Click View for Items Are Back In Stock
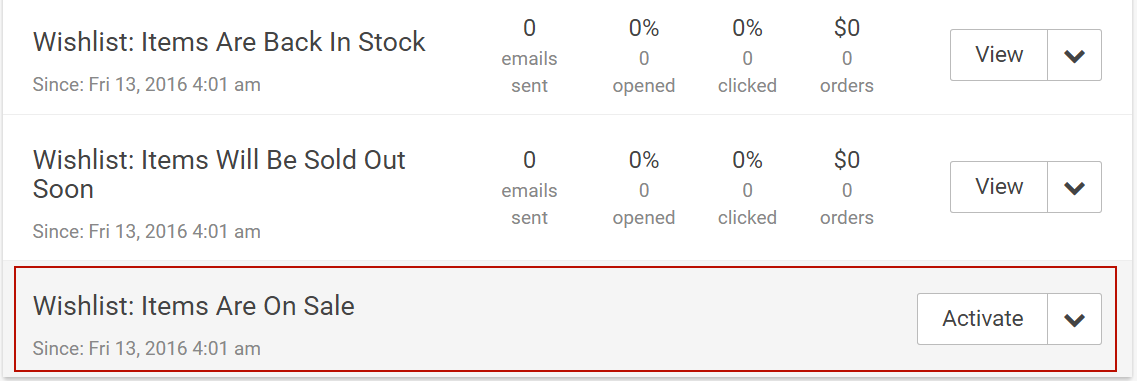Viewport: 1137px width, 381px height. click(999, 55)
